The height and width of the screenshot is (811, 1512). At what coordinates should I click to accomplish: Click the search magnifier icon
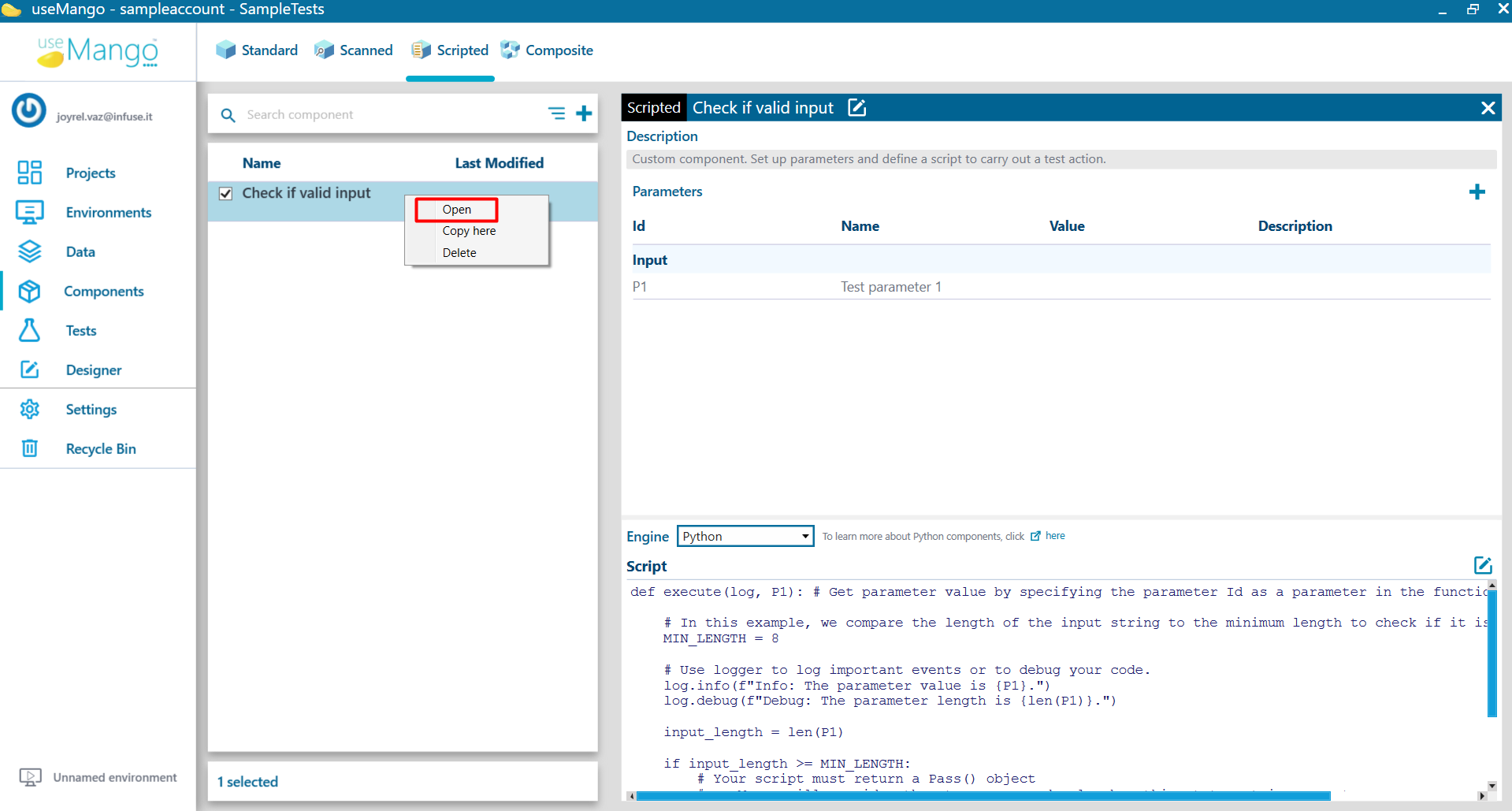(228, 115)
